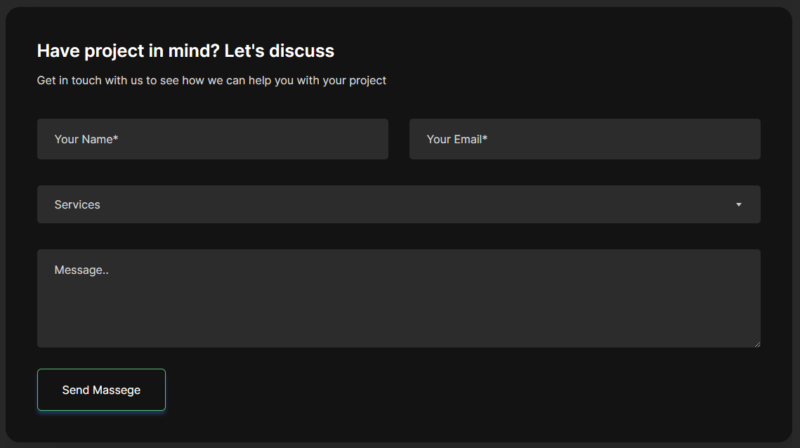Image resolution: width=800 pixels, height=448 pixels.
Task: Click the asterisk in Your Email field
Action: tap(485, 139)
